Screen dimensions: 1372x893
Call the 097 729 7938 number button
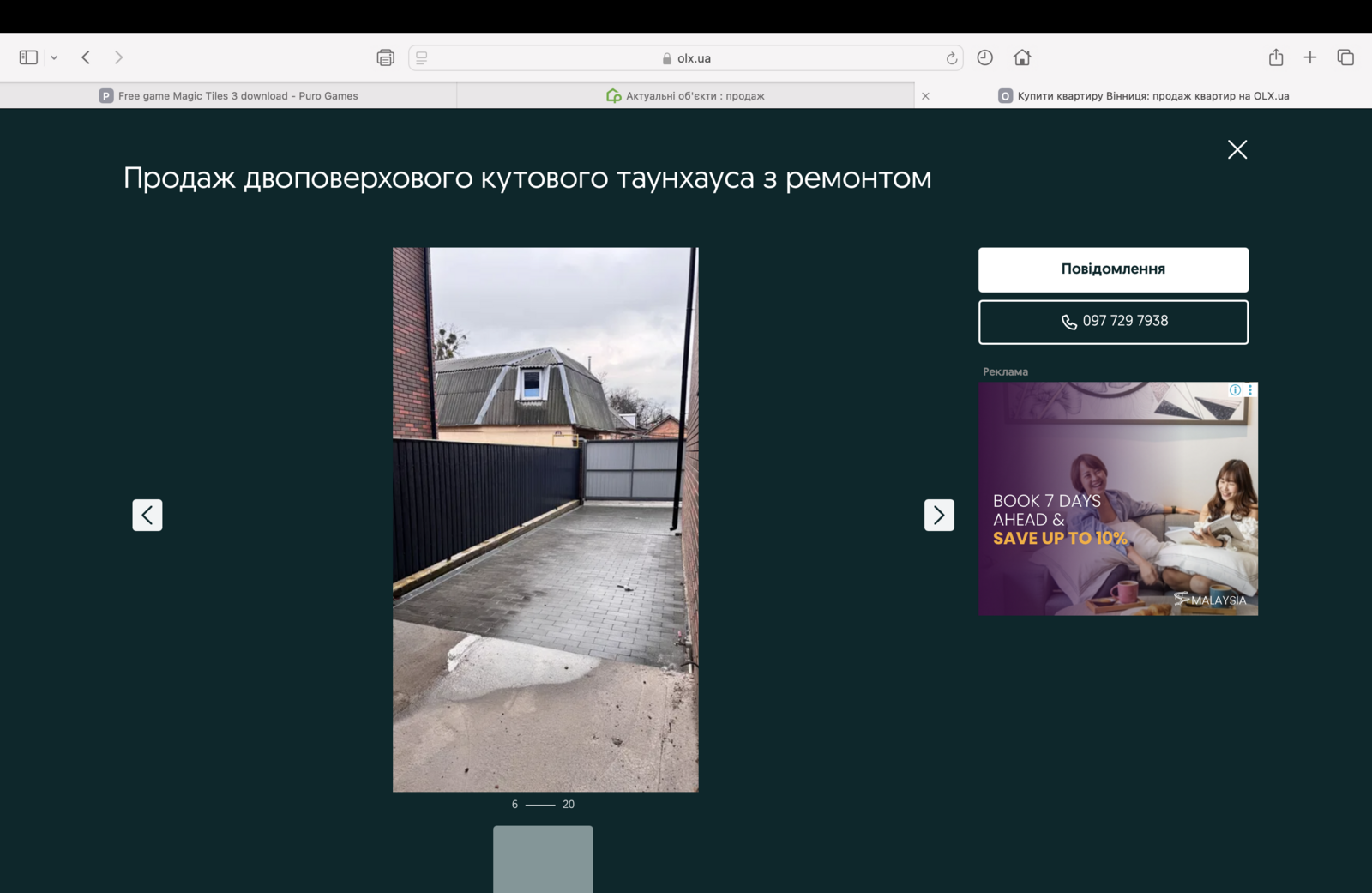click(1113, 322)
